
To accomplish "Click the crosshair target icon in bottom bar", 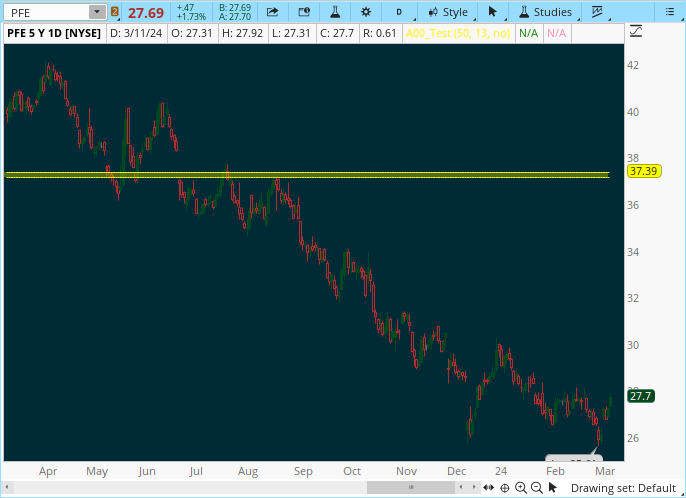I will 504,487.
